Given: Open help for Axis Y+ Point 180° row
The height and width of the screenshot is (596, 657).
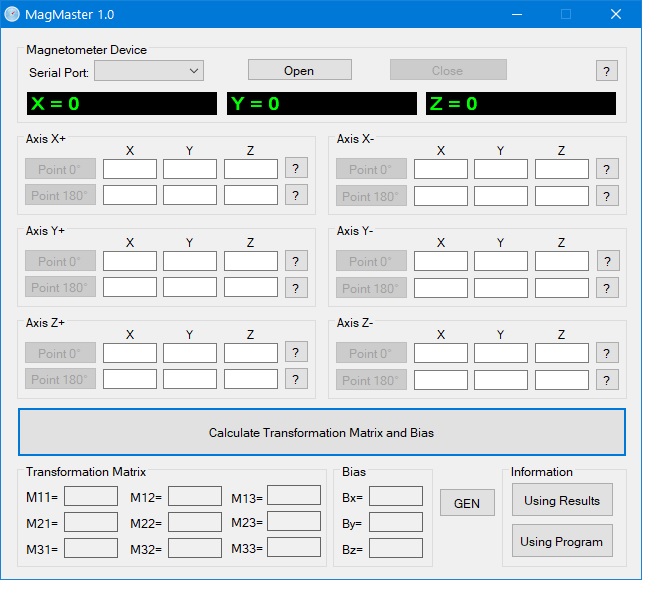Looking at the screenshot, I should click(x=296, y=288).
